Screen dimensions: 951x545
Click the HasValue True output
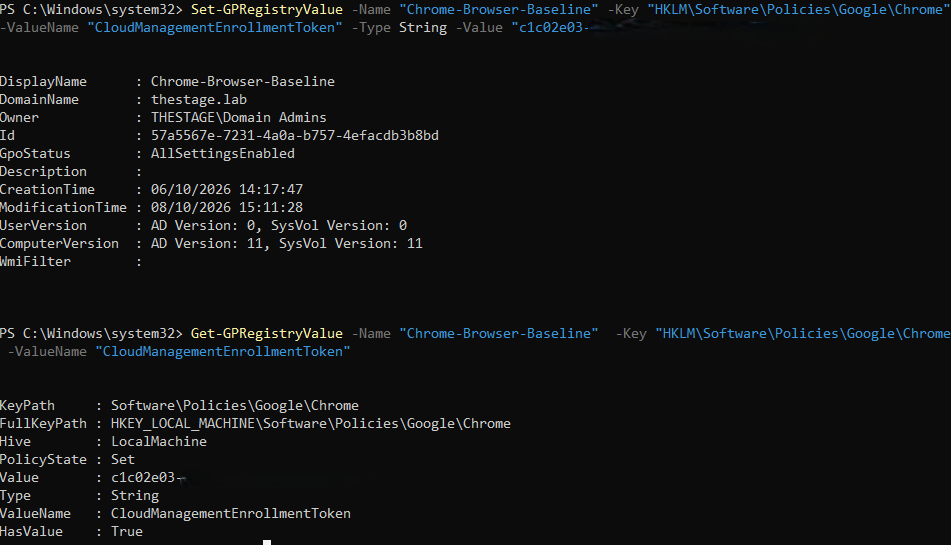(127, 532)
